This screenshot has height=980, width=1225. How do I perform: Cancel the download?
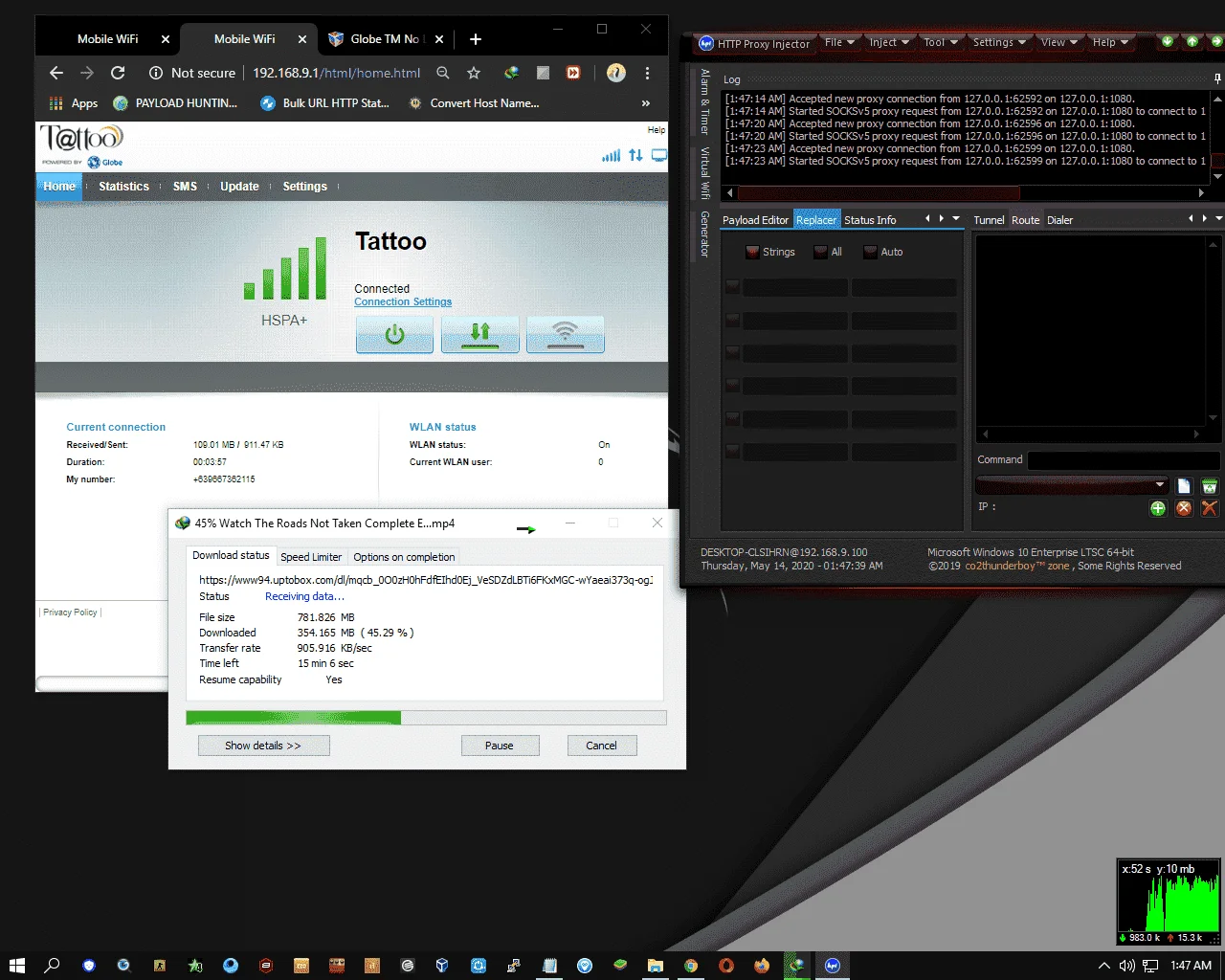click(x=601, y=746)
